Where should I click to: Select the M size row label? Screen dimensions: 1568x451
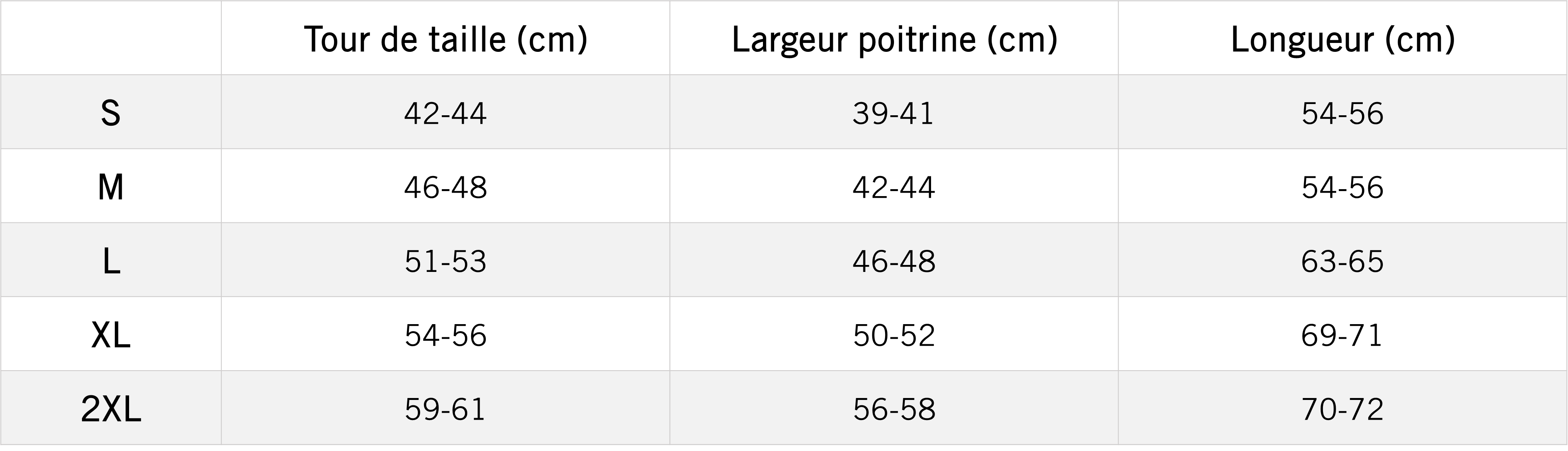pos(111,187)
